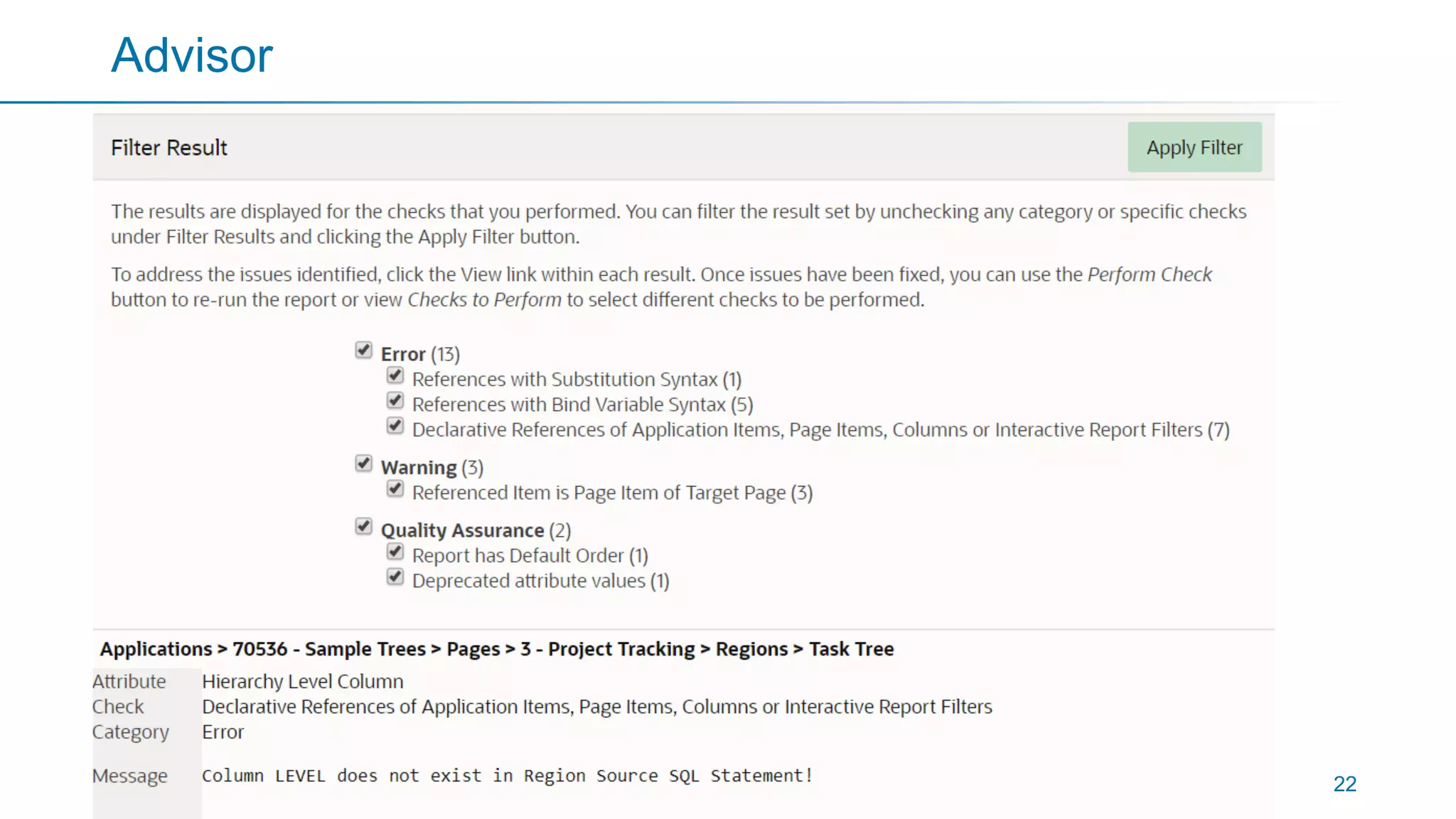
Task: Open the 70536 - Sample Trees breadcrumb
Action: click(x=329, y=649)
